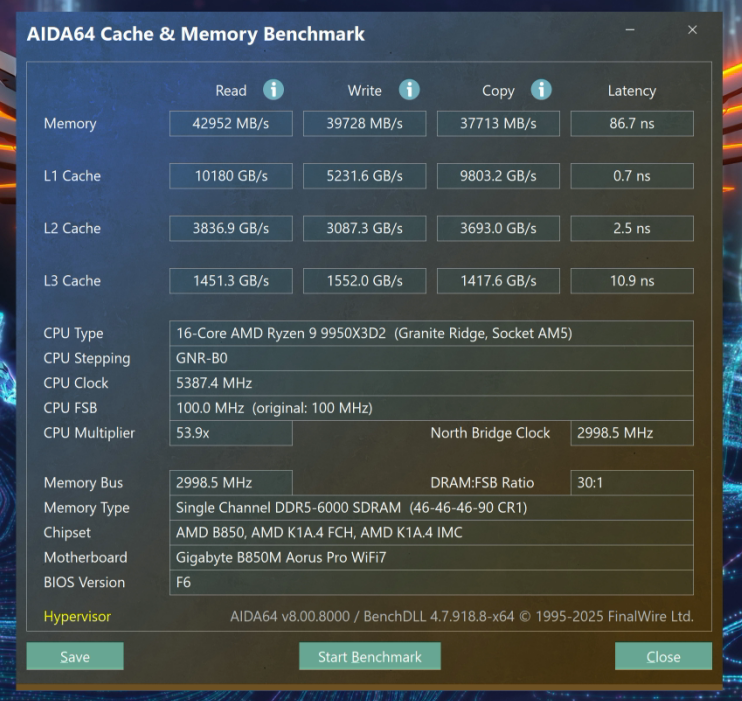Select the Memory write value 39728 MB/s

pyautogui.click(x=364, y=124)
